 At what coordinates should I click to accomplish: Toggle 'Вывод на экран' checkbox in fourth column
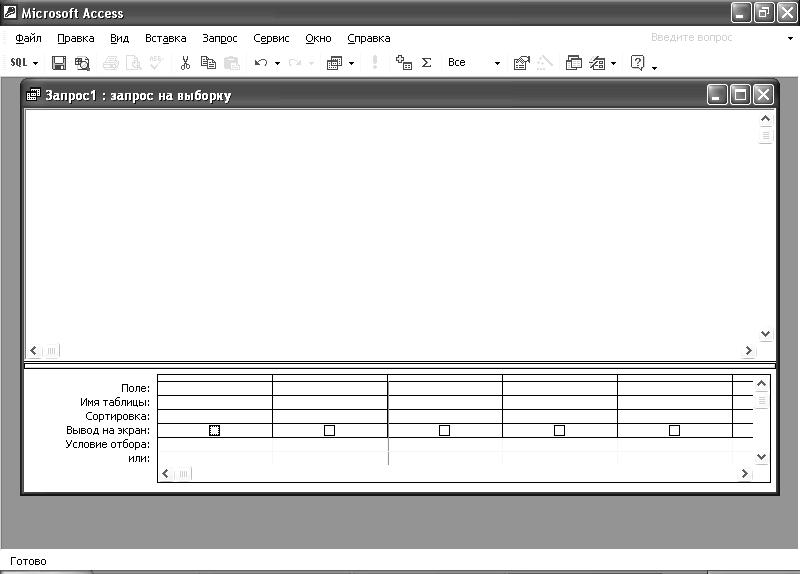point(559,431)
